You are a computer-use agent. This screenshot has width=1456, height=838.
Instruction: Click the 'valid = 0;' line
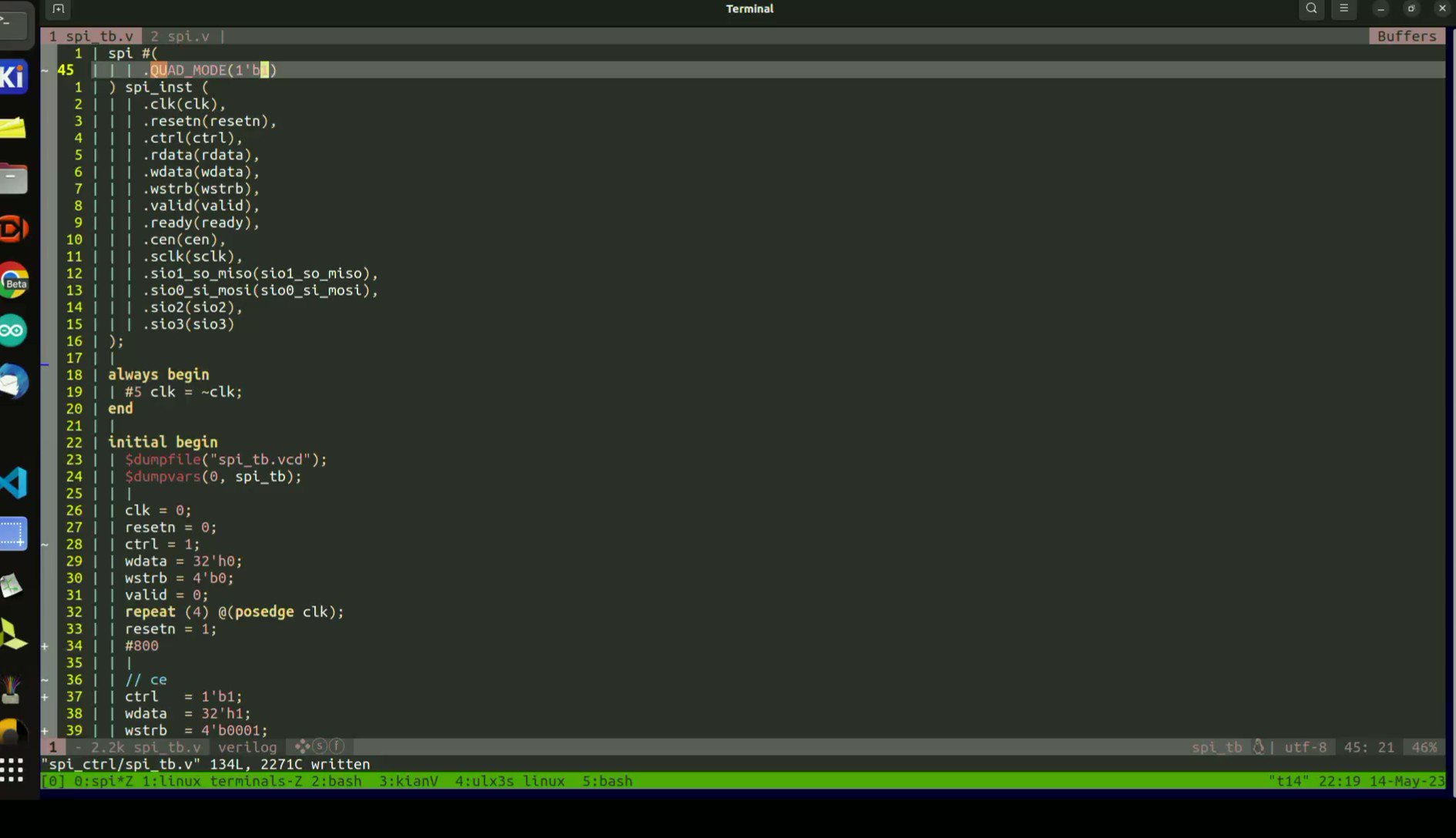[x=166, y=595]
